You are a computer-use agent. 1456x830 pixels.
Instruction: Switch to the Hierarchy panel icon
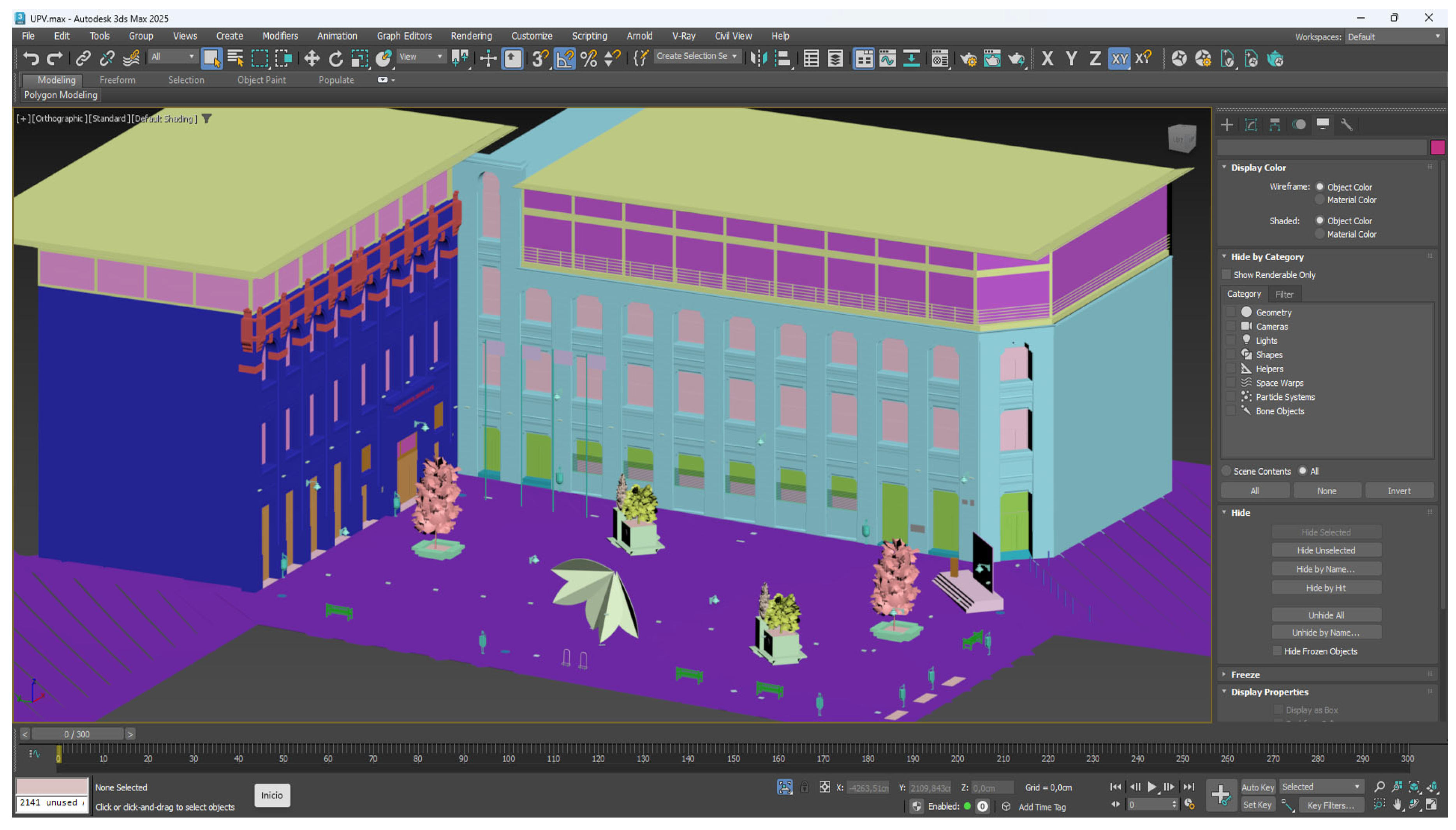click(1275, 124)
